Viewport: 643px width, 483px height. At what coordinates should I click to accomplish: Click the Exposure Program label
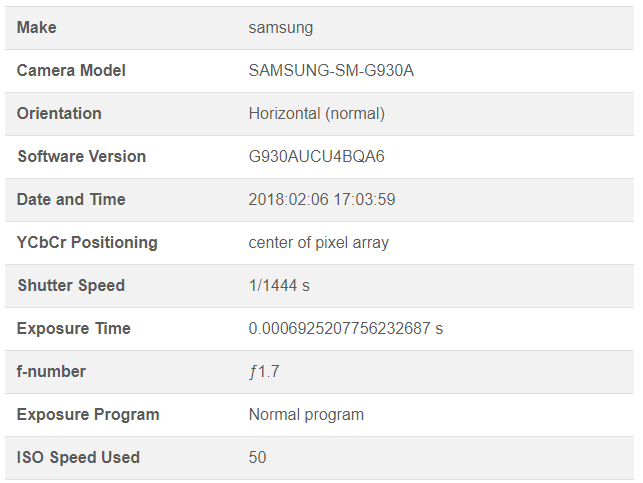[x=88, y=415]
